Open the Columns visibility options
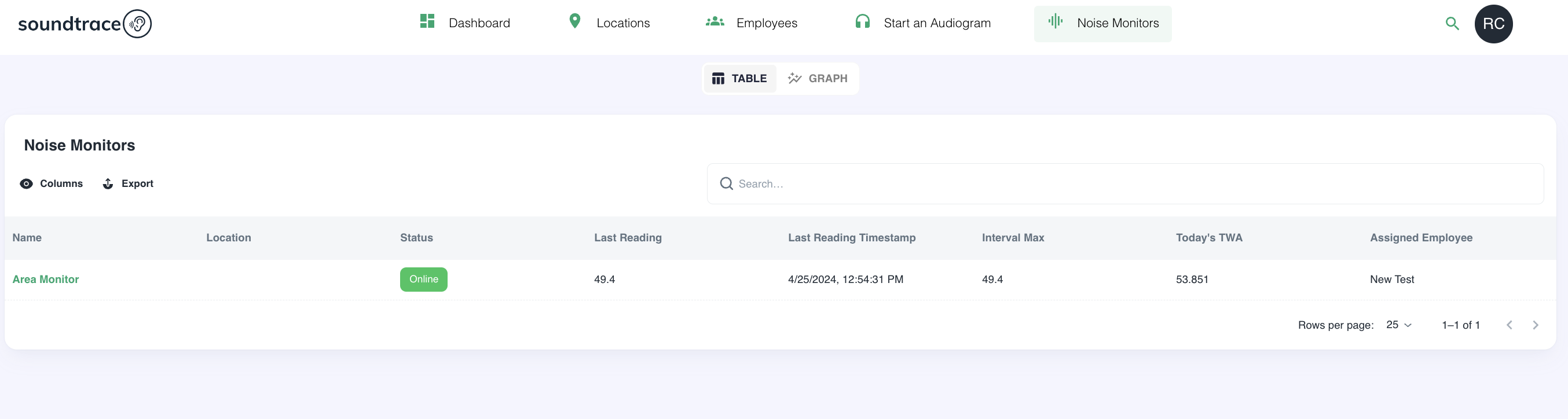This screenshot has height=419, width=1568. (52, 183)
